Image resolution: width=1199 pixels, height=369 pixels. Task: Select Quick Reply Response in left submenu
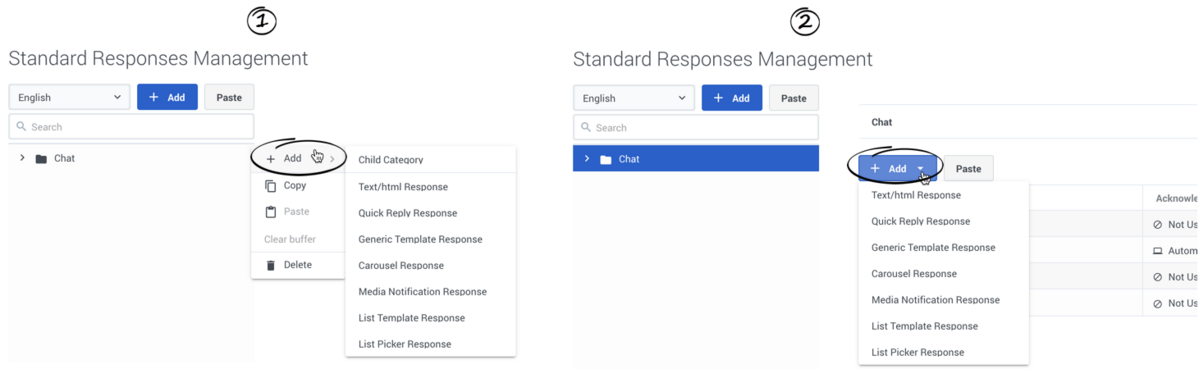tap(408, 213)
